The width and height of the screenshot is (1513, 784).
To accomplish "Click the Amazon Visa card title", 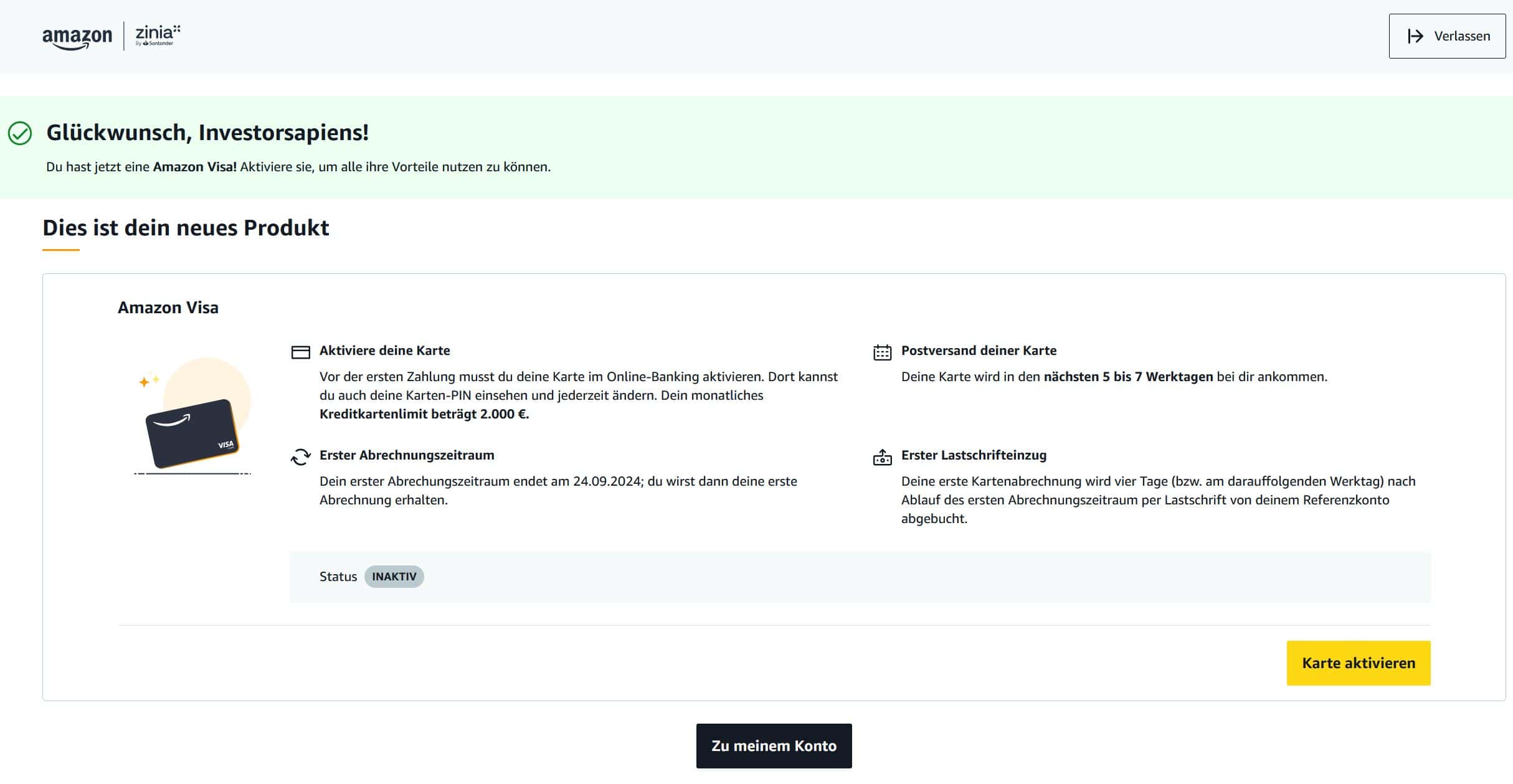I will (168, 308).
